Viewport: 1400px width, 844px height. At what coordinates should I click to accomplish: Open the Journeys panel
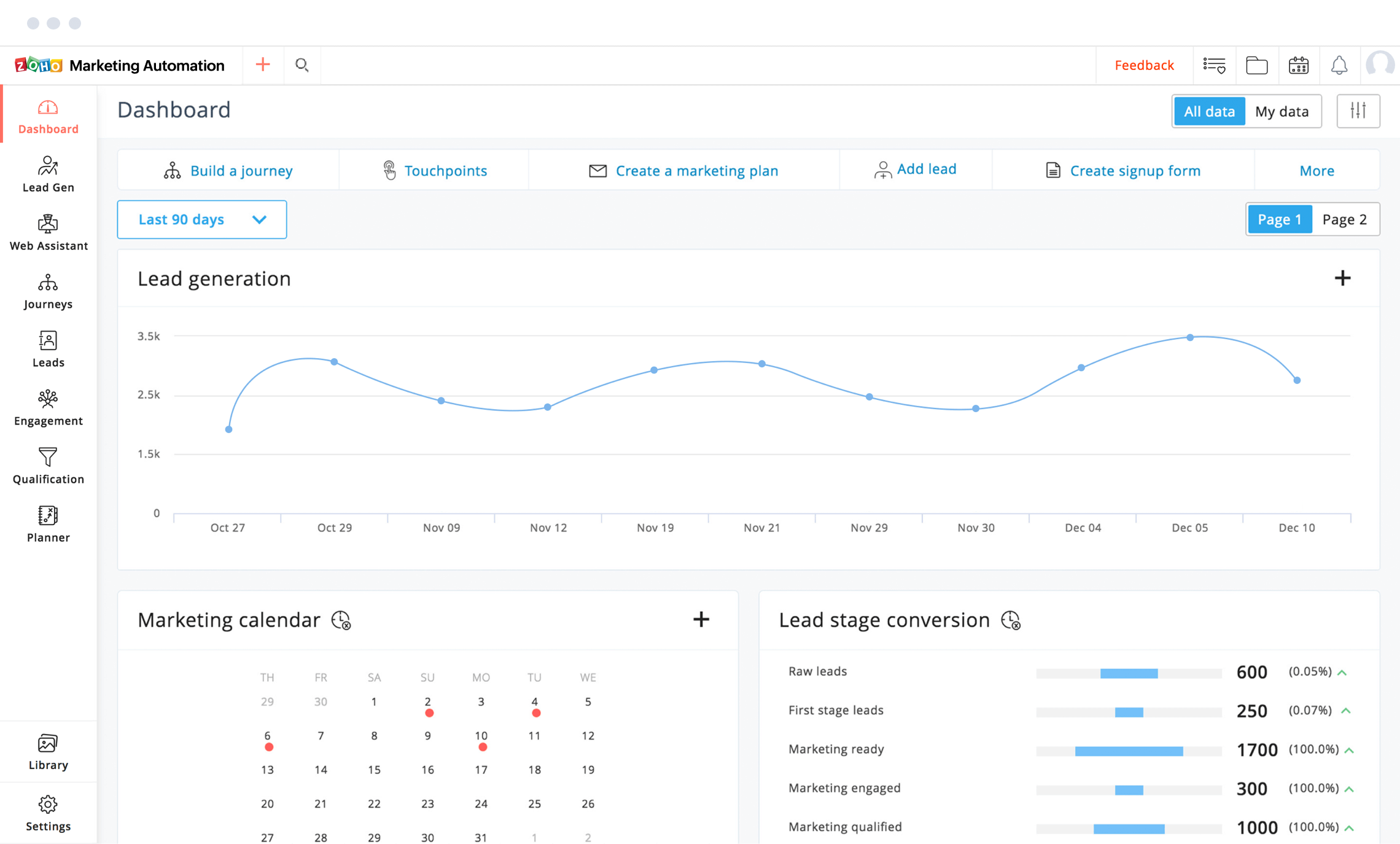click(x=47, y=290)
